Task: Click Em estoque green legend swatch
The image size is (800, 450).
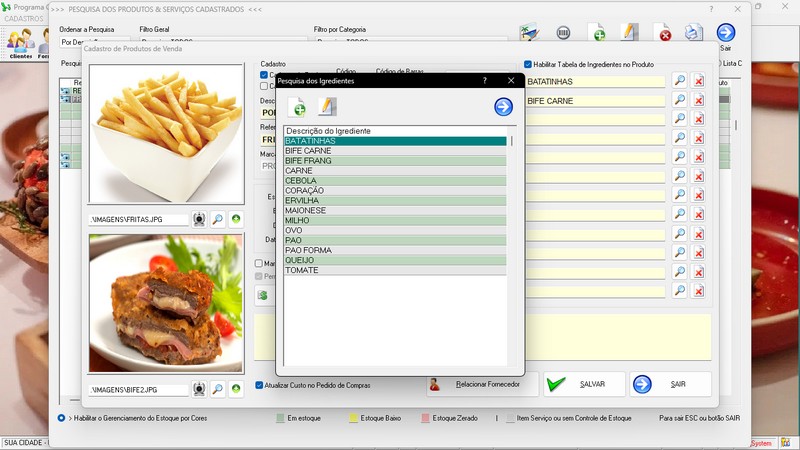Action: pyautogui.click(x=280, y=418)
